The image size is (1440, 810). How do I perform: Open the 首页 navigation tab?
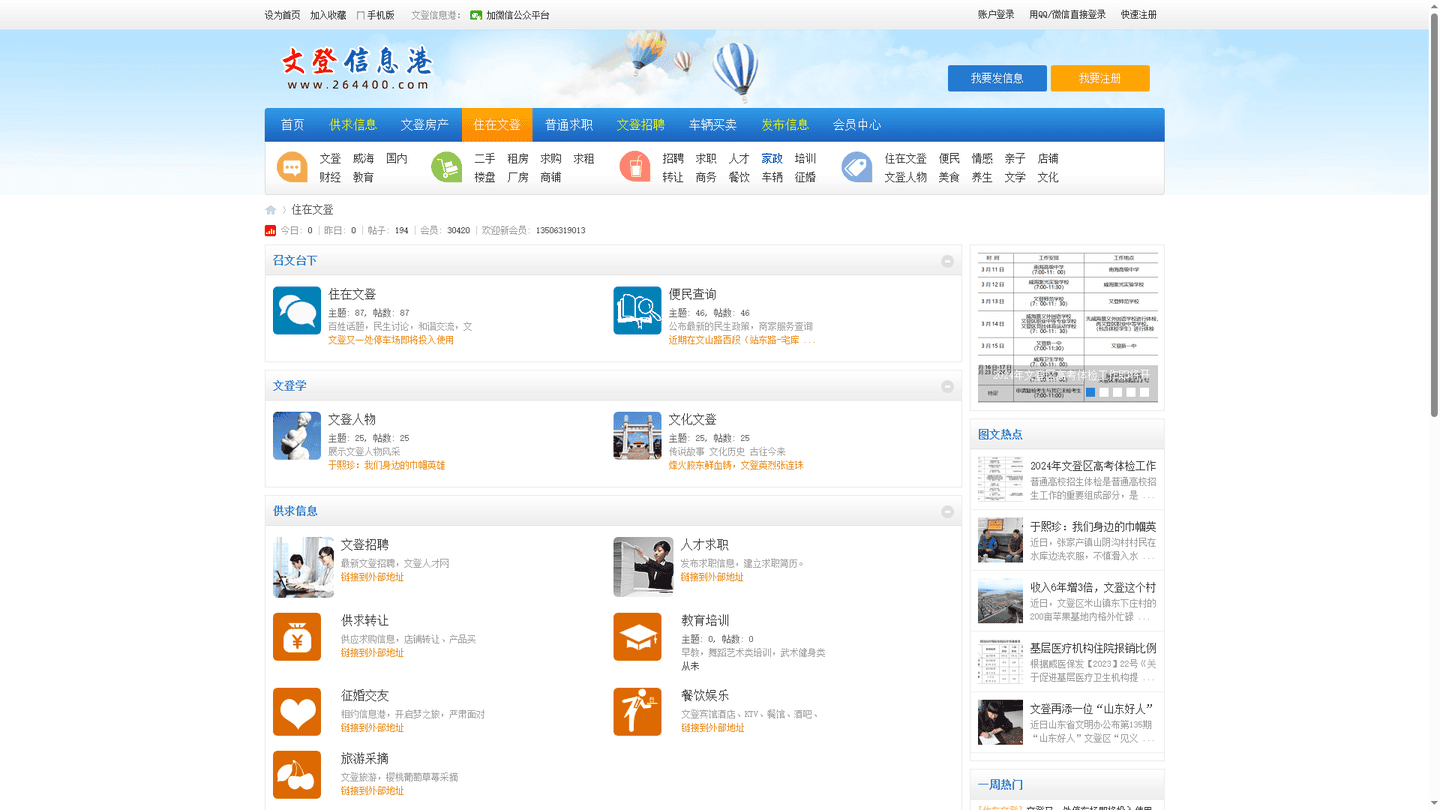292,125
